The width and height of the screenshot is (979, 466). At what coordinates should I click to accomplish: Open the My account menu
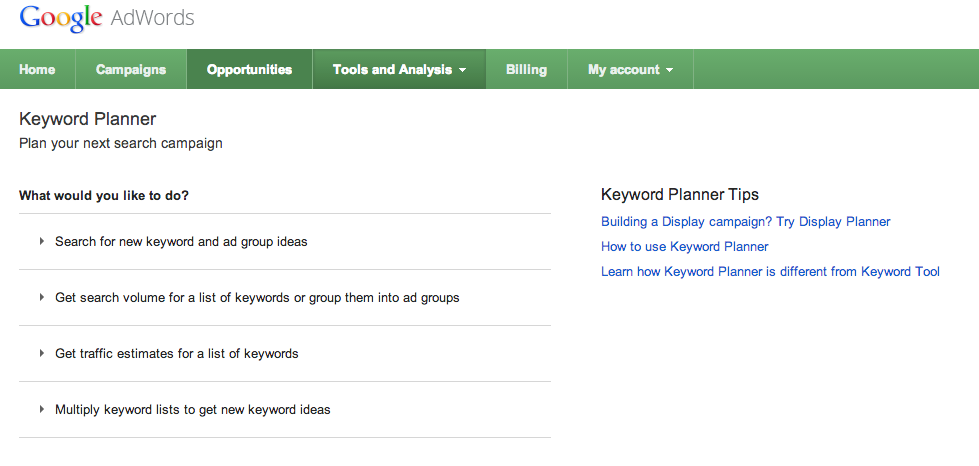(x=623, y=70)
